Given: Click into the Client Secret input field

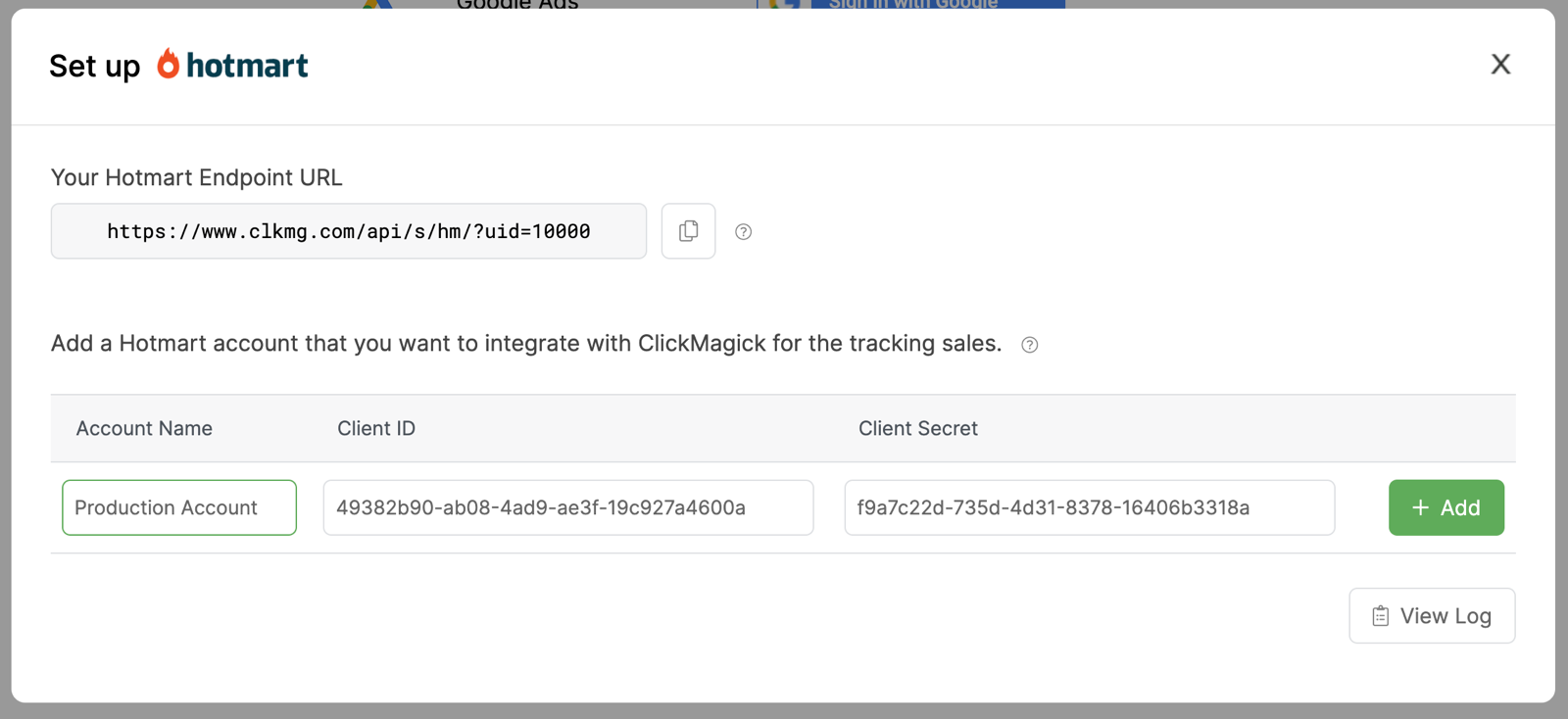Looking at the screenshot, I should click(x=1089, y=507).
